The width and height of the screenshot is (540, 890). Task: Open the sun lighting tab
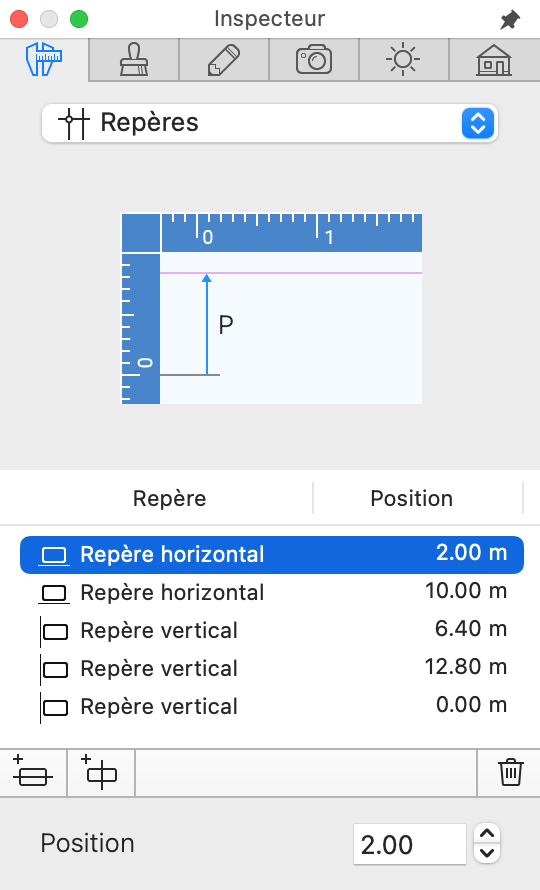(x=403, y=60)
